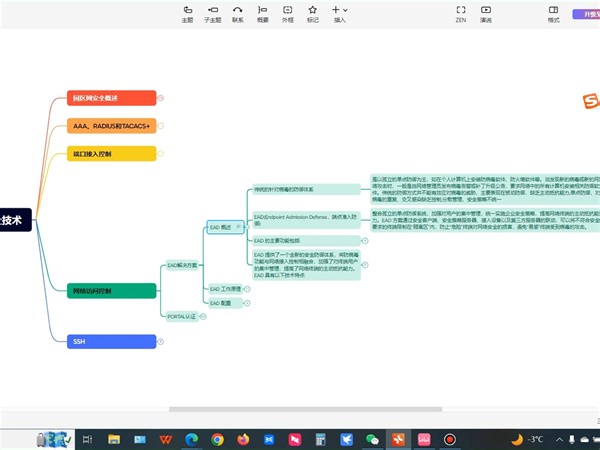Open Task View in taskbar
The width and height of the screenshot is (600, 450).
[88, 439]
